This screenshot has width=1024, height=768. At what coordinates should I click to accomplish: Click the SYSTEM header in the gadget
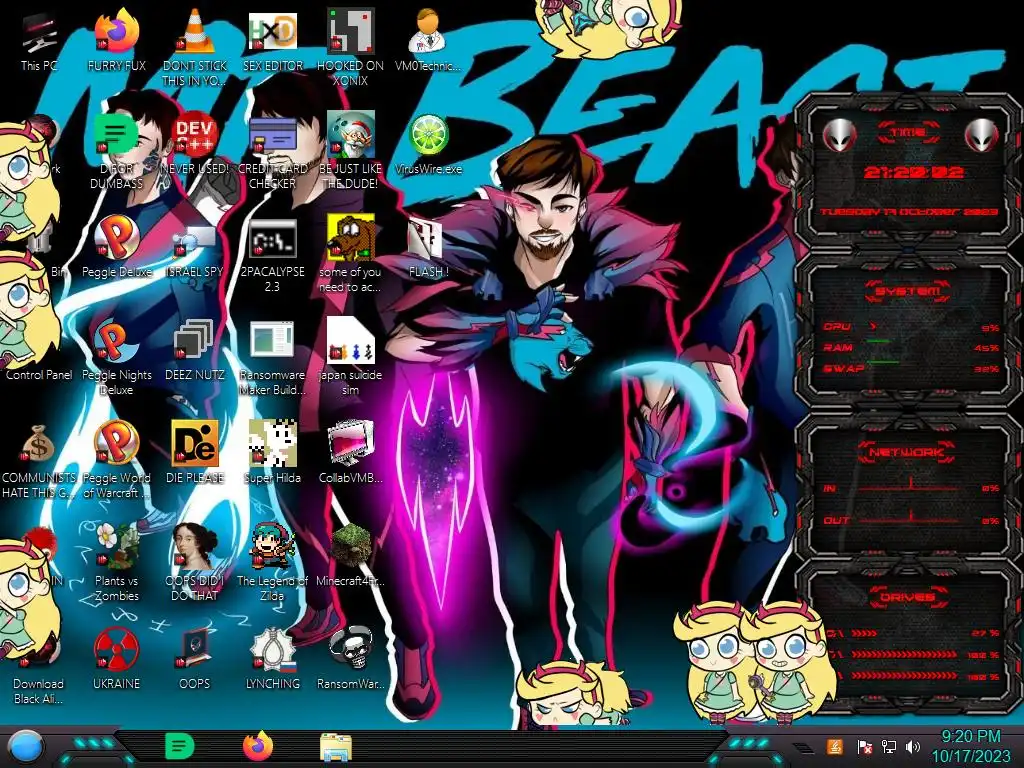[908, 291]
